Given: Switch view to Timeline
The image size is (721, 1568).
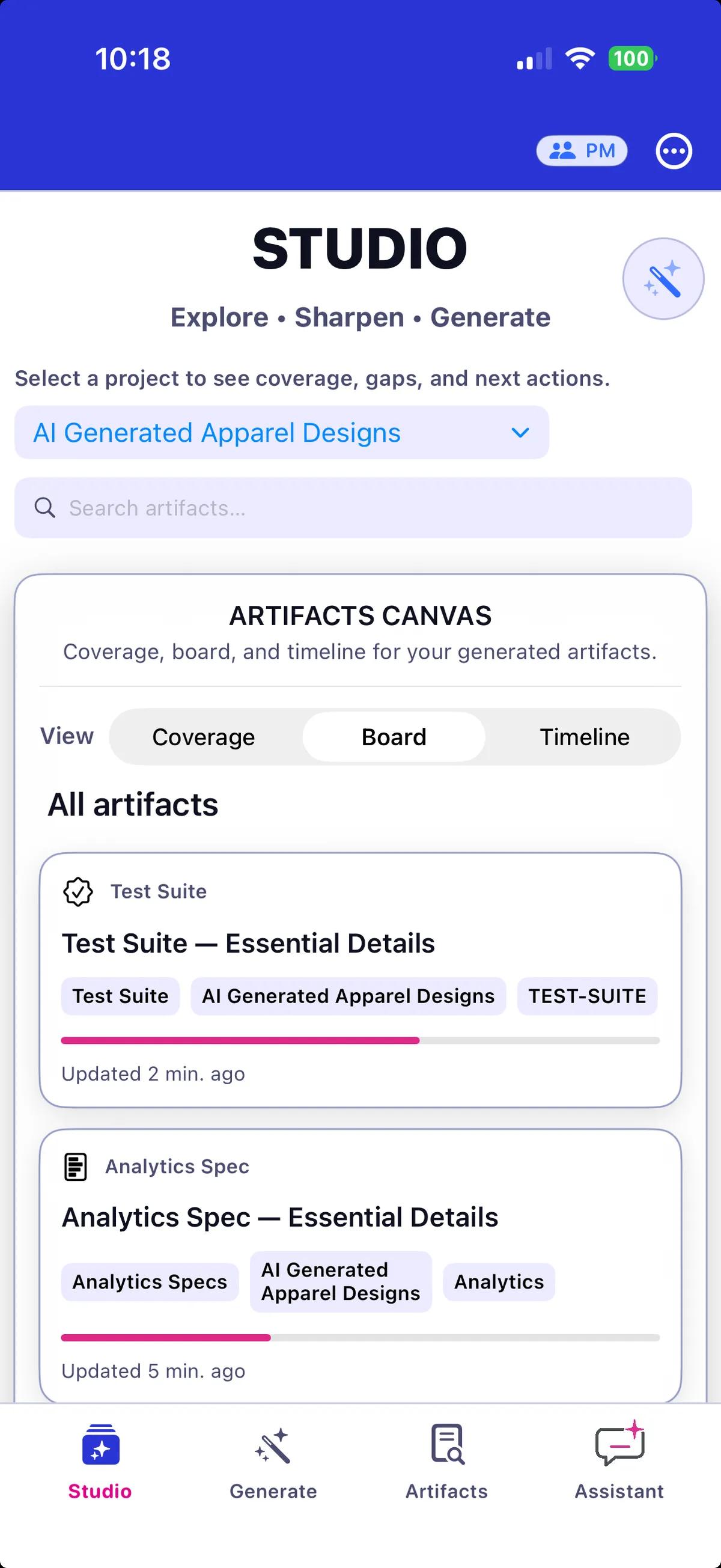Looking at the screenshot, I should [584, 737].
